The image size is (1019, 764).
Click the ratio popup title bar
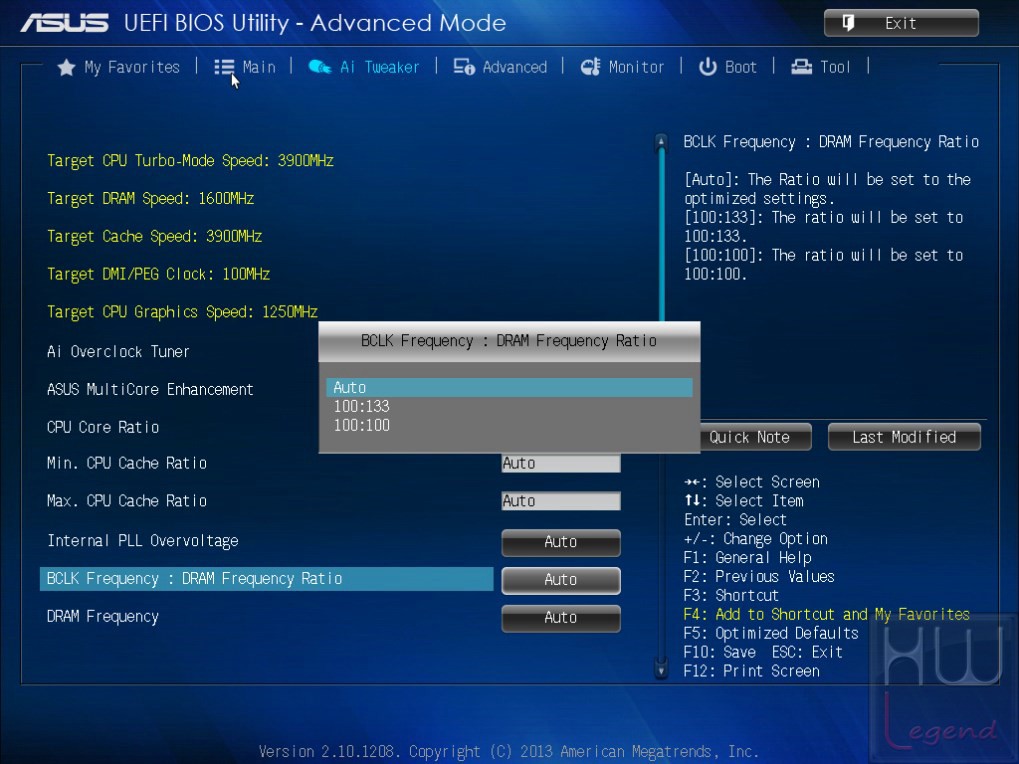(510, 341)
